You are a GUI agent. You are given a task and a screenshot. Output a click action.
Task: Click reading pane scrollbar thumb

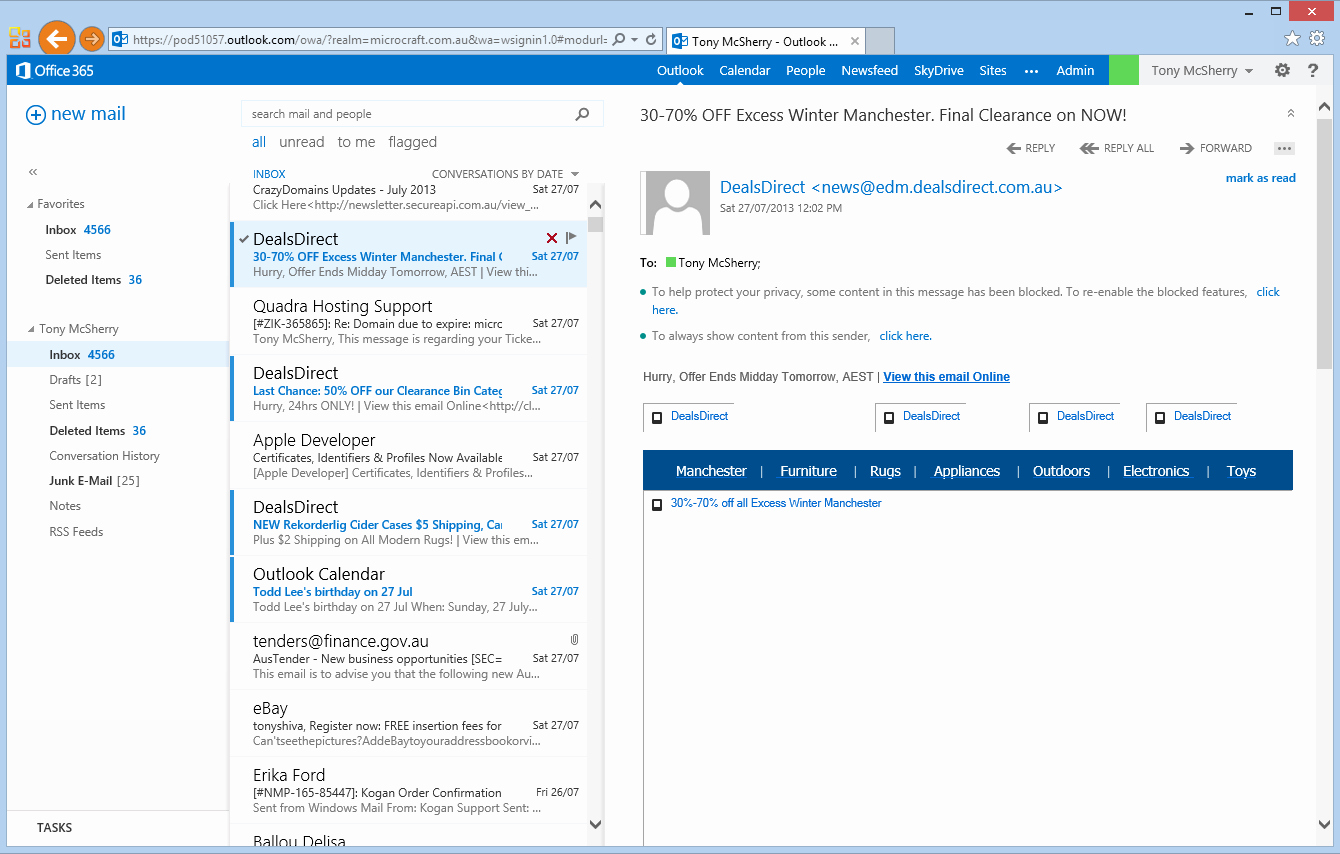[x=1325, y=244]
